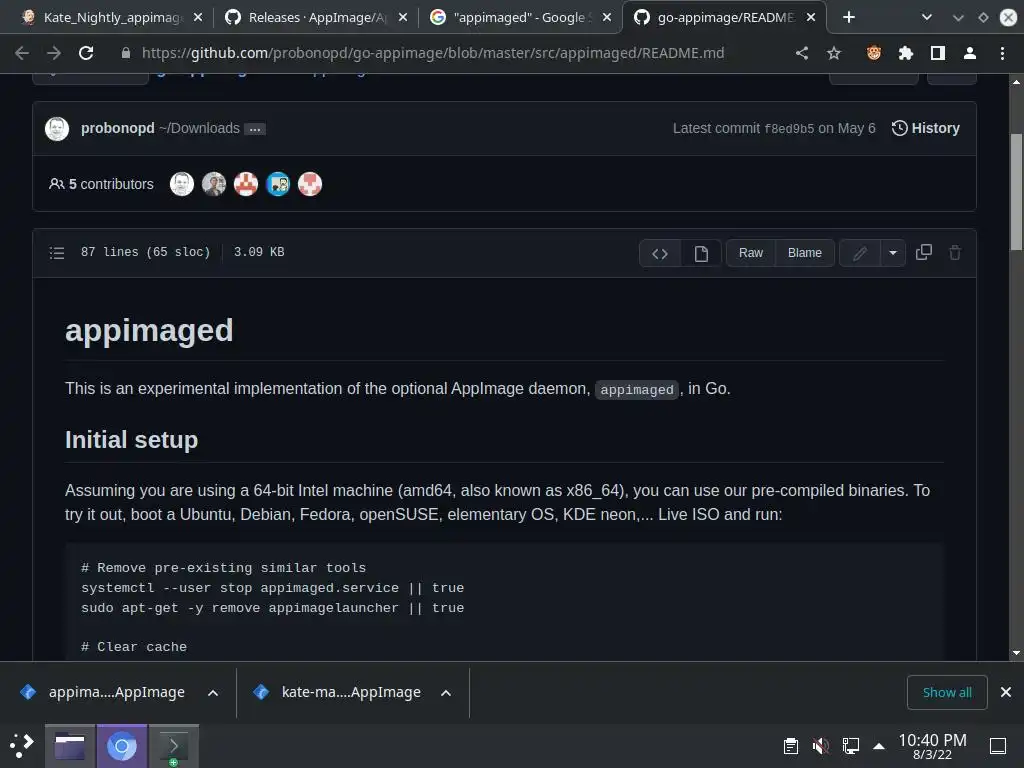The image size is (1024, 768).
Task: Click Show all downloads
Action: tap(947, 692)
